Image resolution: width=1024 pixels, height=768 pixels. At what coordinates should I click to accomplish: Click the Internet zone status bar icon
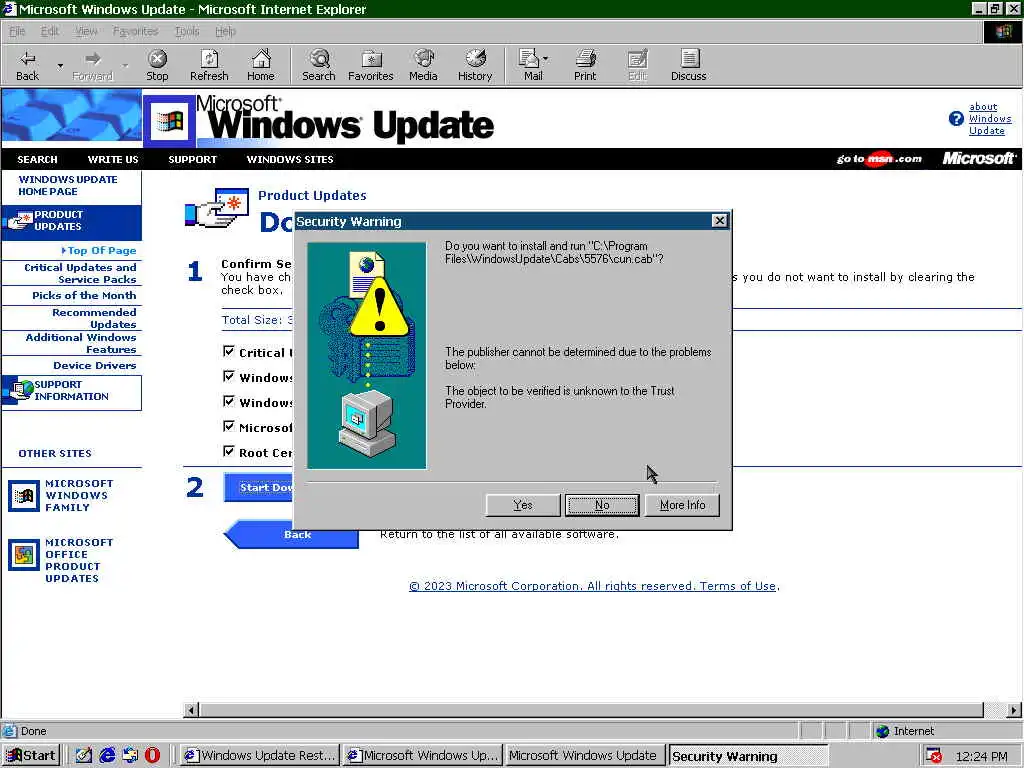[882, 731]
